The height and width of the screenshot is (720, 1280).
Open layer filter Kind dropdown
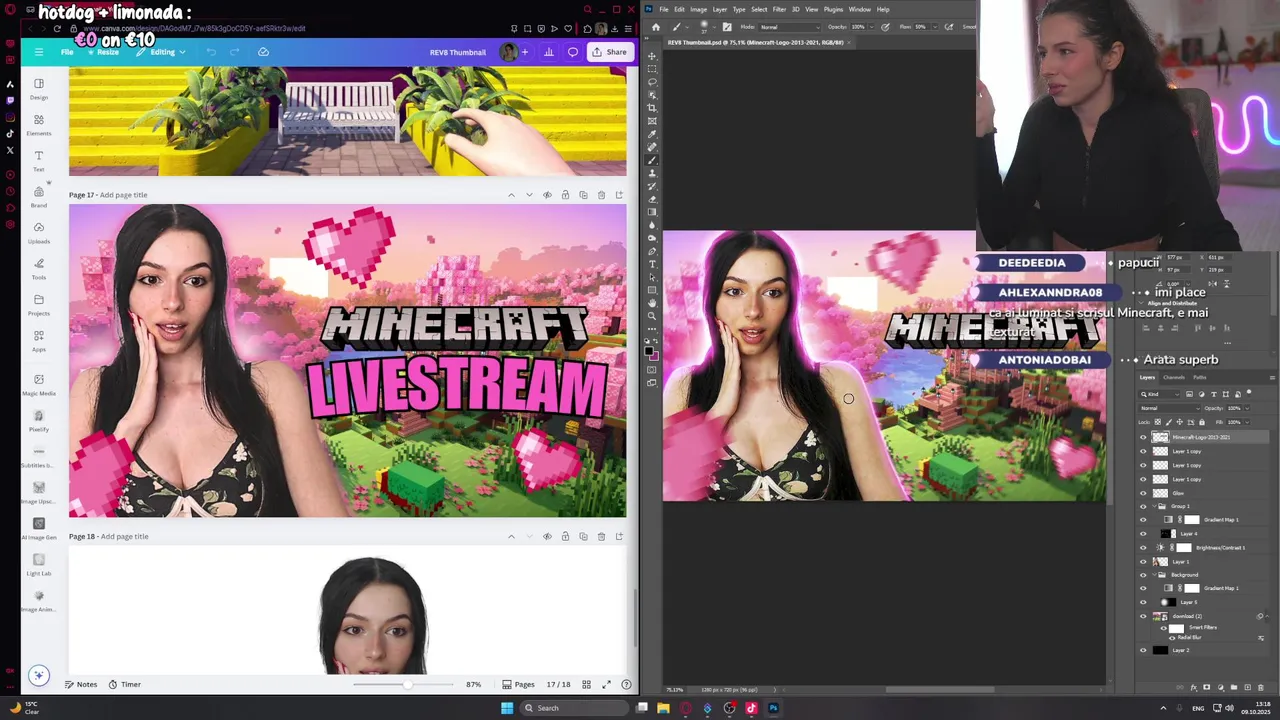(x=1159, y=394)
